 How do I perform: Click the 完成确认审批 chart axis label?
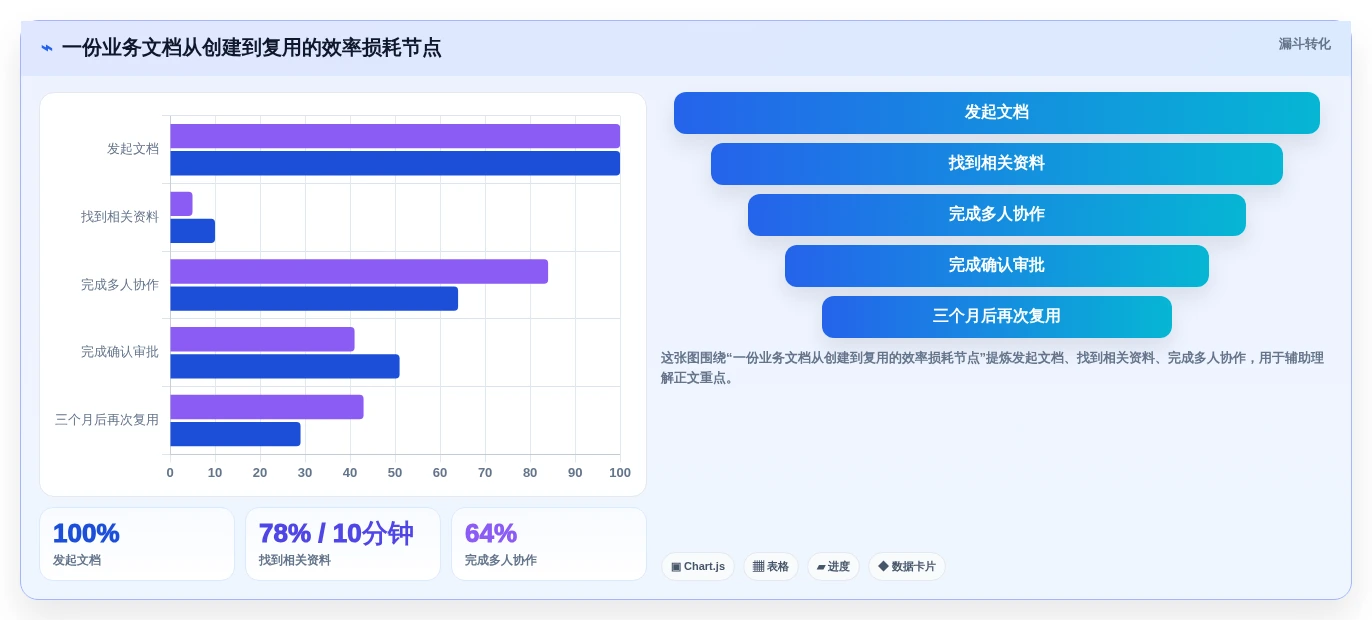(x=120, y=352)
